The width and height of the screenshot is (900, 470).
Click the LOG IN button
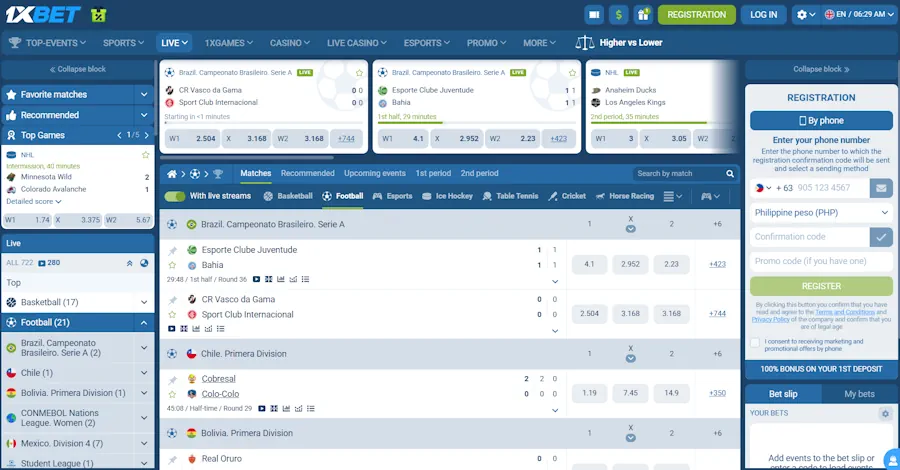click(x=763, y=14)
